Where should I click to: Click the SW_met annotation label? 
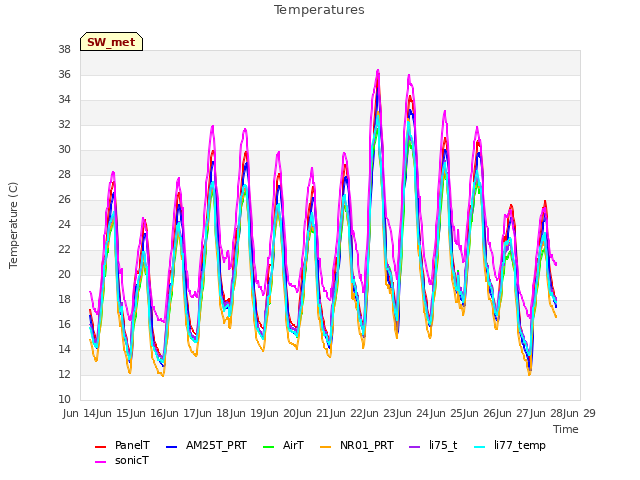(x=111, y=42)
